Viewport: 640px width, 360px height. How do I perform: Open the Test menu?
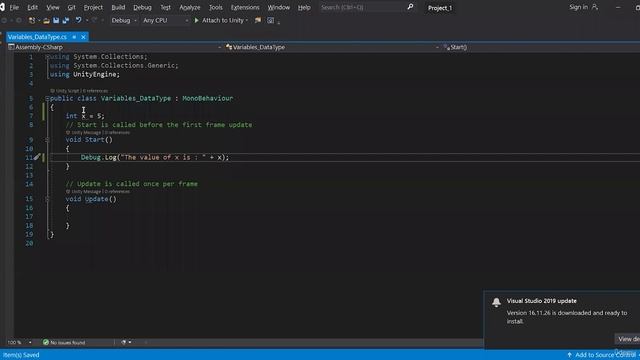click(x=165, y=7)
